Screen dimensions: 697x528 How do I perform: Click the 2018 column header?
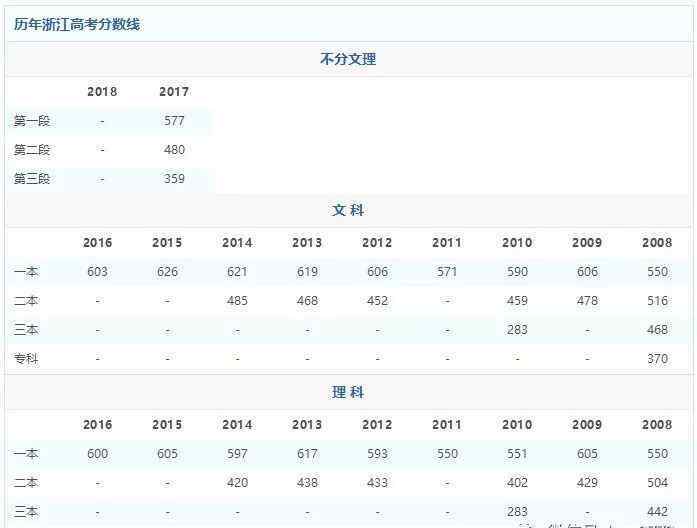coord(102,92)
